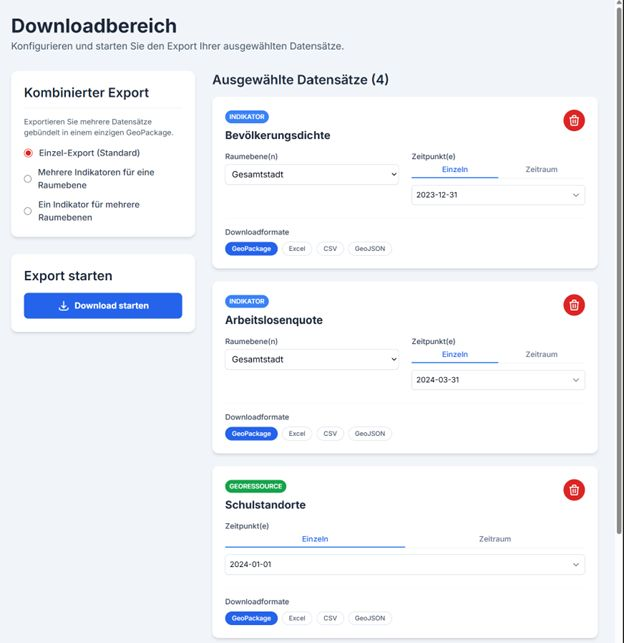Toggle CSV format for Bevölkerungsdichte
Image resolution: width=624 pixels, height=643 pixels.
[330, 249]
